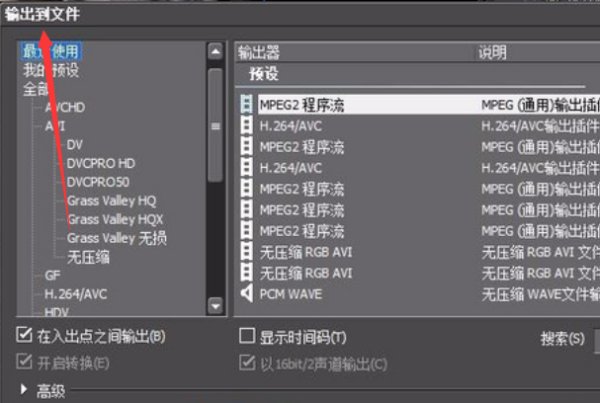Viewport: 600px width, 403px height.
Task: Select Grass Valley HQ codec entry
Action: (x=111, y=201)
